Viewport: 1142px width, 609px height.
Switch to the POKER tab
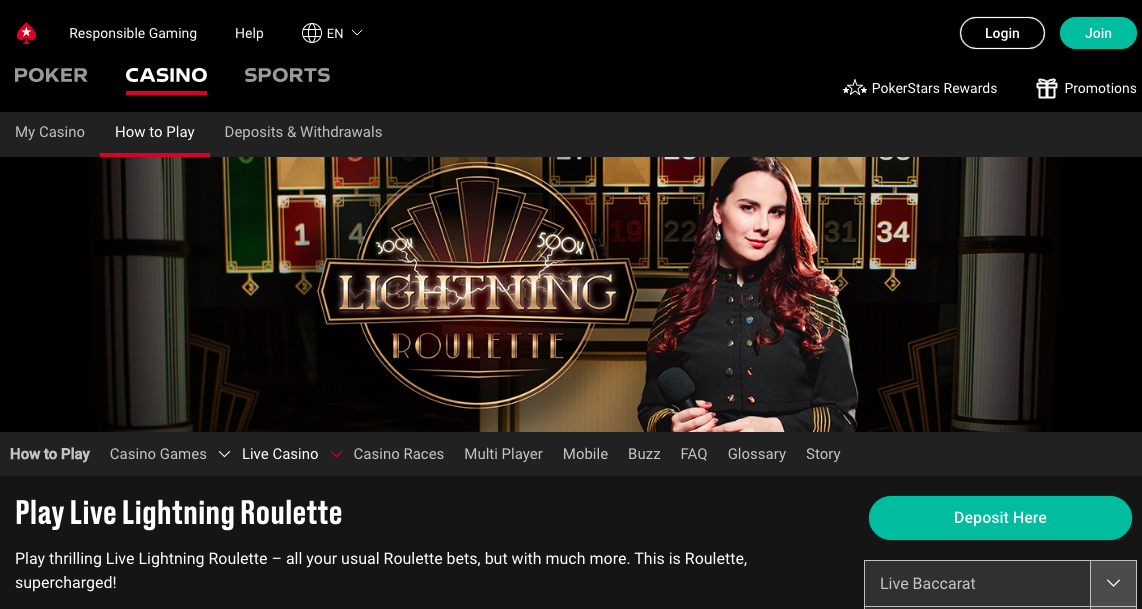(51, 75)
